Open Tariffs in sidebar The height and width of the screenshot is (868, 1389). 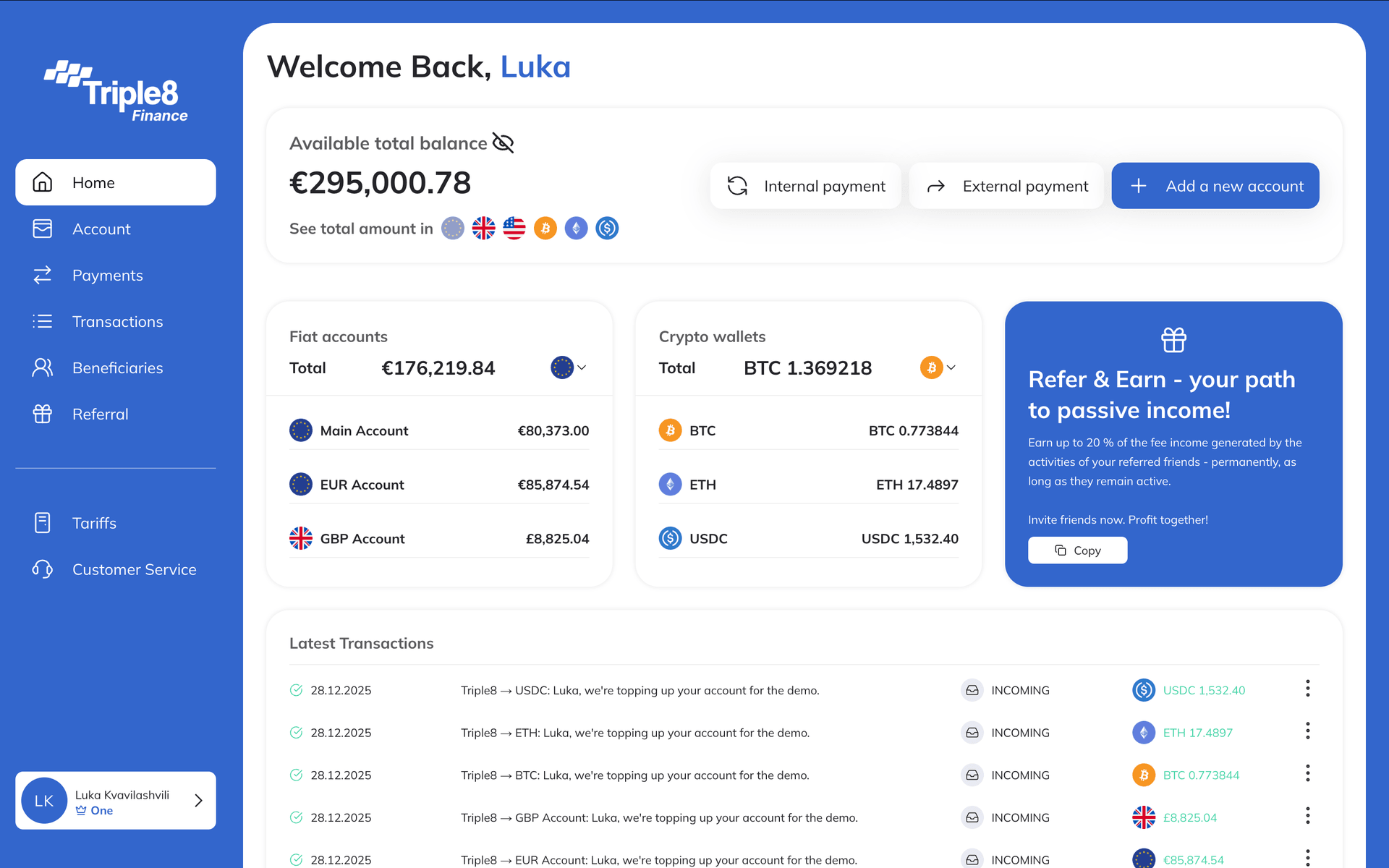tap(116, 523)
